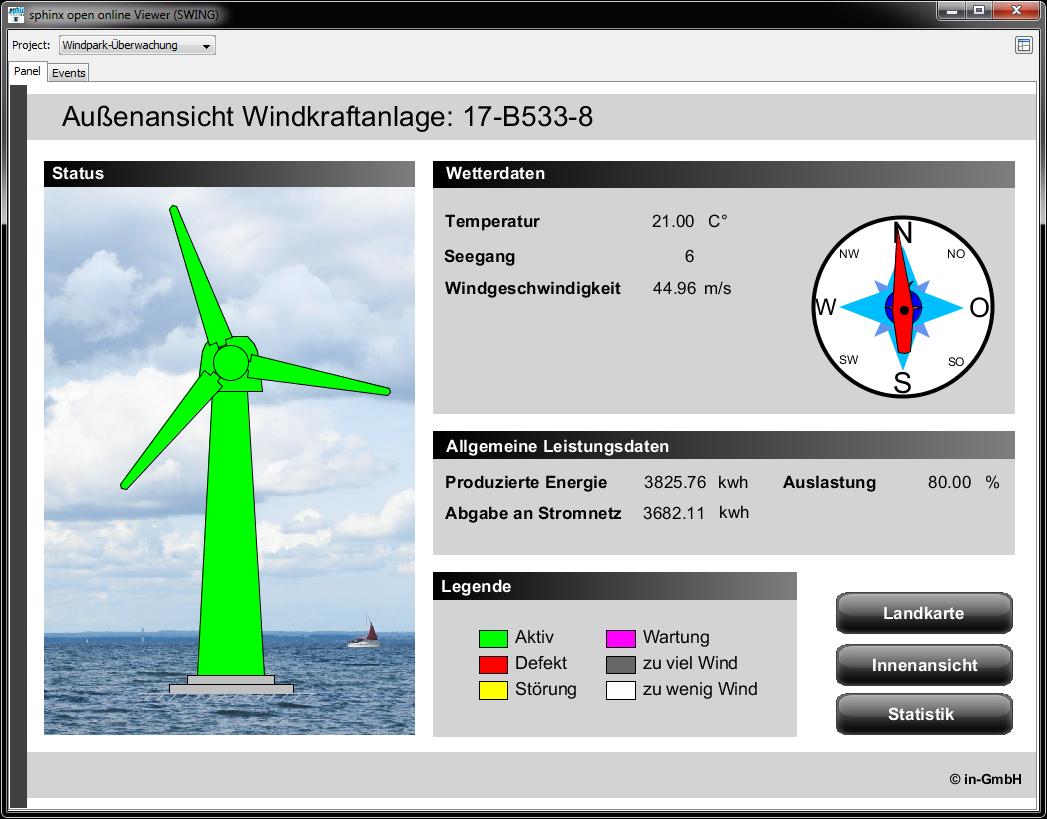Click the Windgeschwindigkeit value 44.96
This screenshot has height=819, width=1047.
pos(673,289)
